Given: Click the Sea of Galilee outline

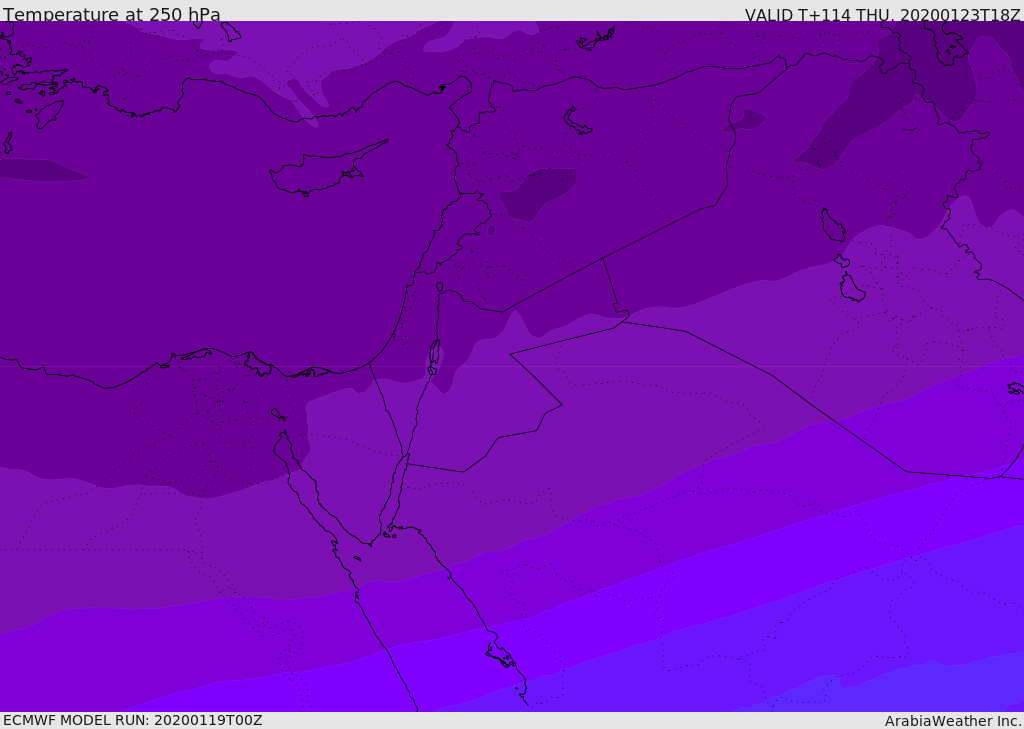Looking at the screenshot, I should click(x=440, y=287).
